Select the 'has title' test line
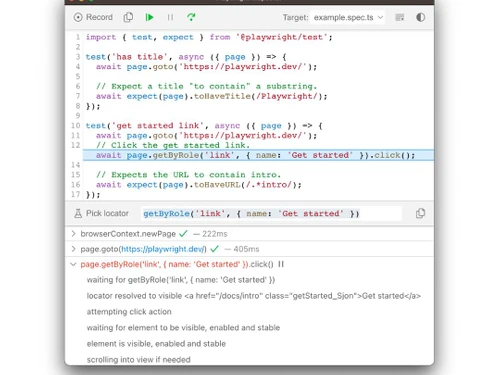500x375 pixels. point(186,57)
